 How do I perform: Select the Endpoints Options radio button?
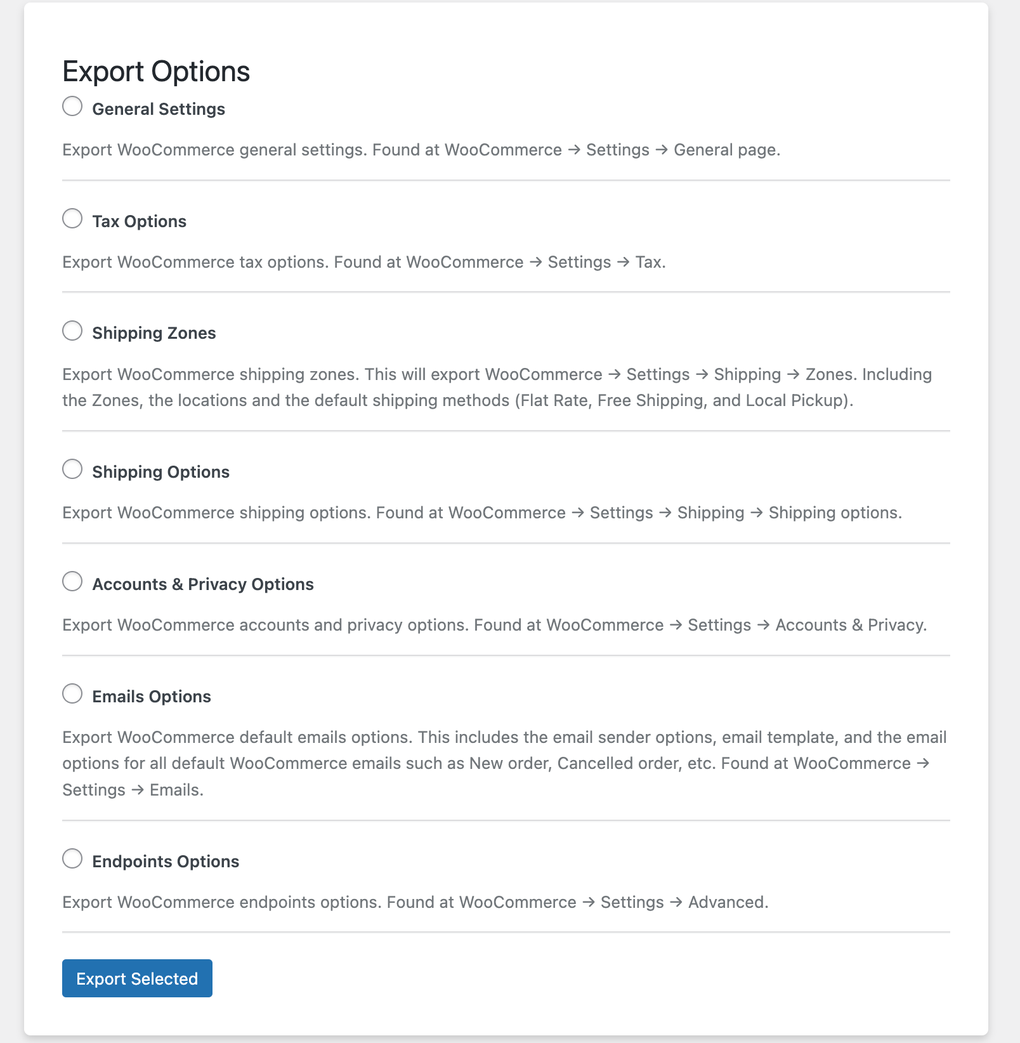coord(72,858)
